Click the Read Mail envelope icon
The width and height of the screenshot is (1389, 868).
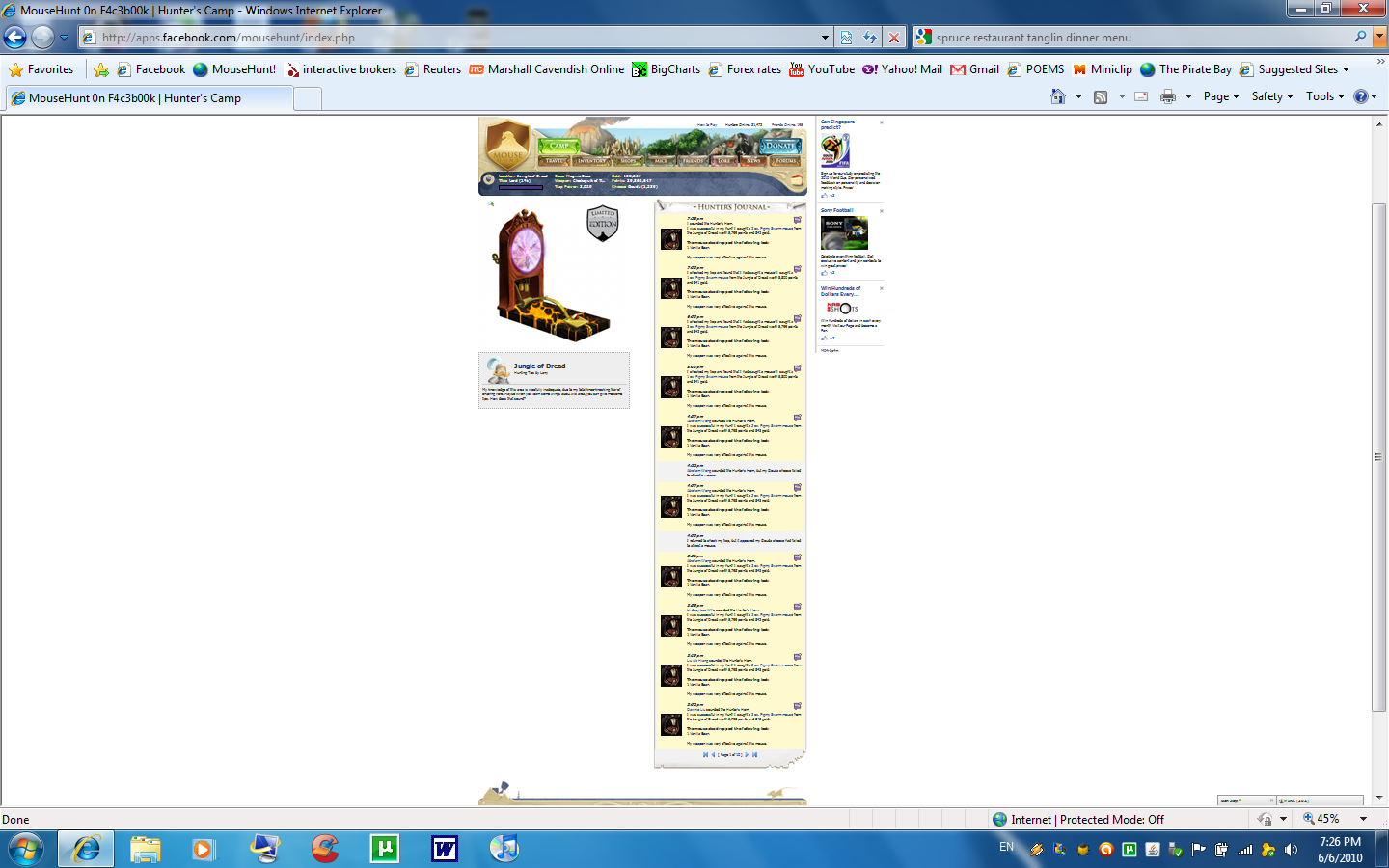(1141, 96)
